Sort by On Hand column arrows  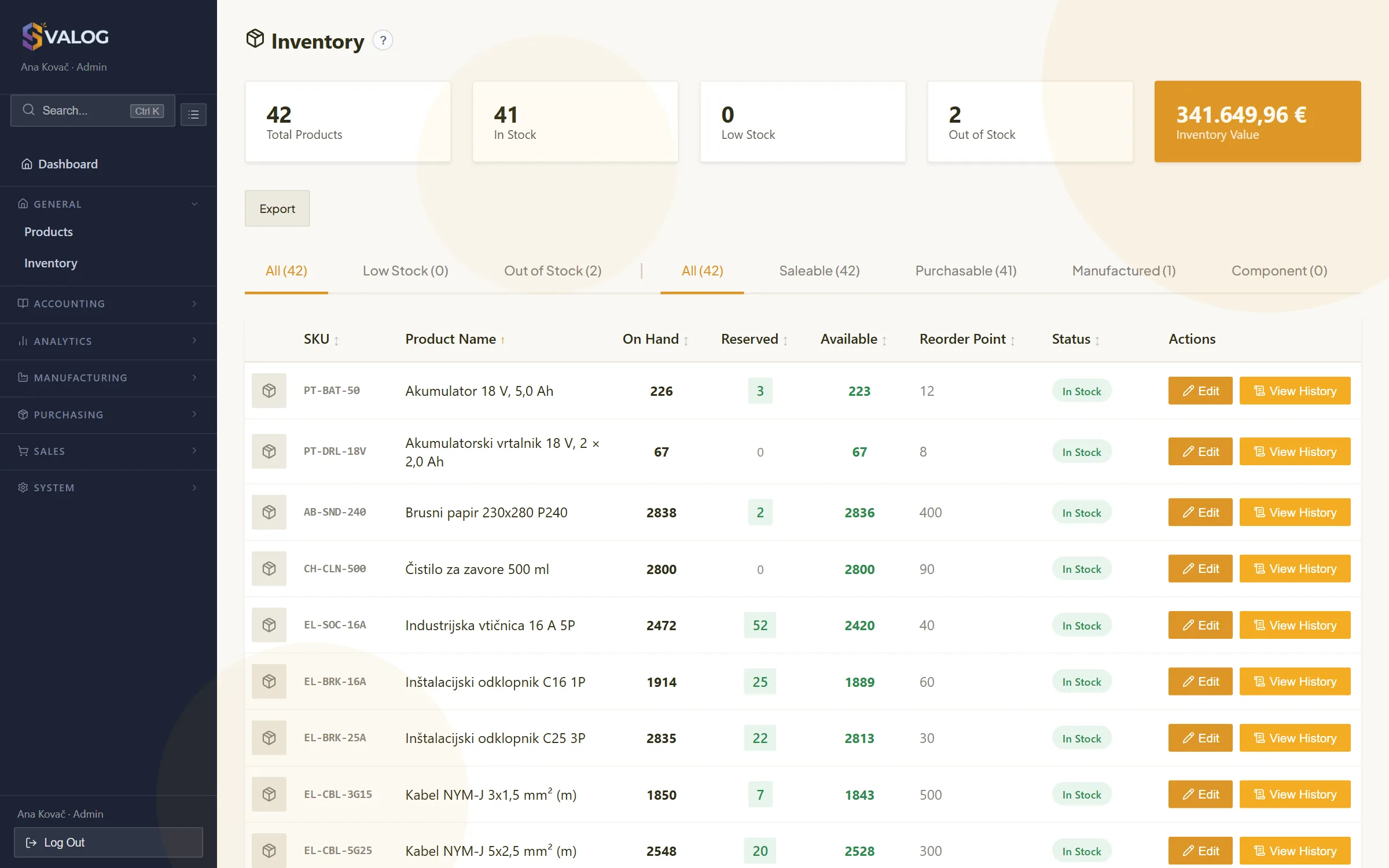(x=686, y=340)
